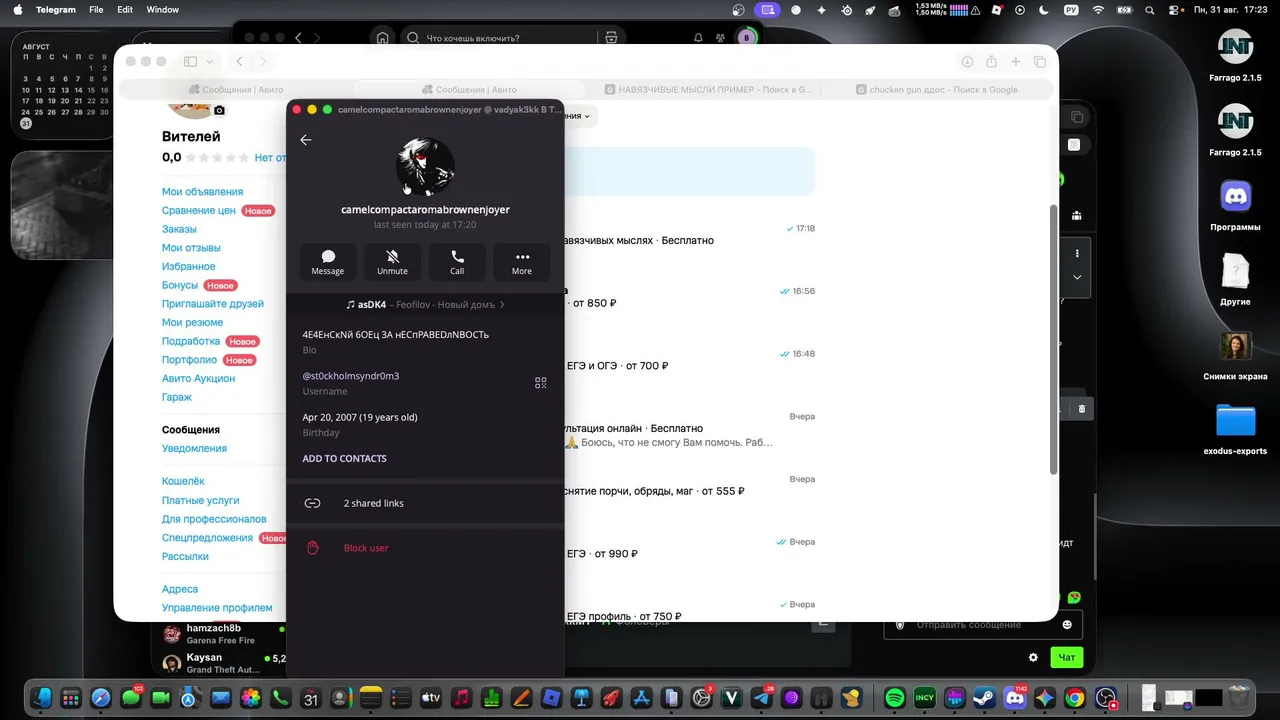View the Telegram user's profile avatar
The height and width of the screenshot is (720, 1280).
(425, 166)
